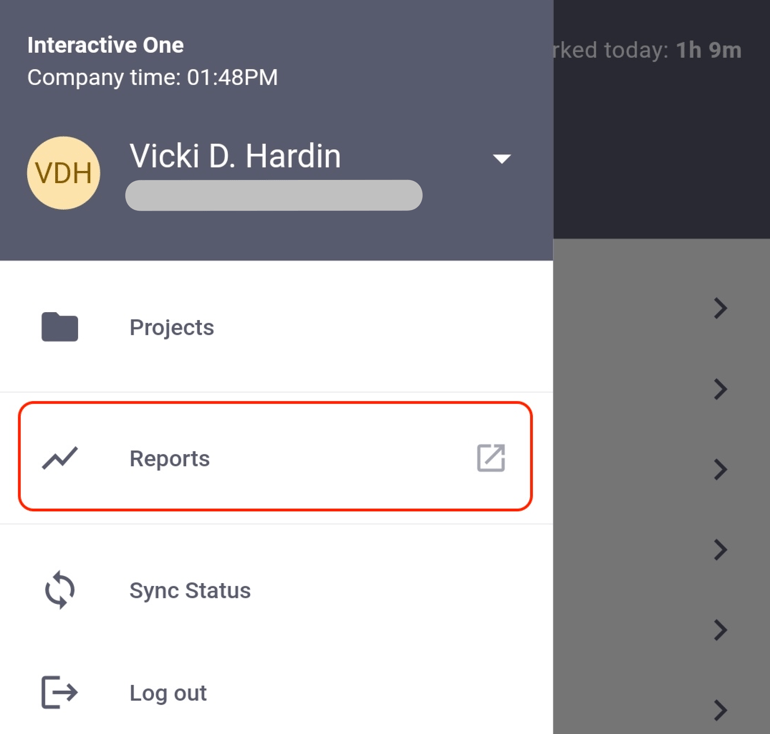Click the Interactive One company name
Viewport: 770px width, 734px height.
(x=105, y=45)
